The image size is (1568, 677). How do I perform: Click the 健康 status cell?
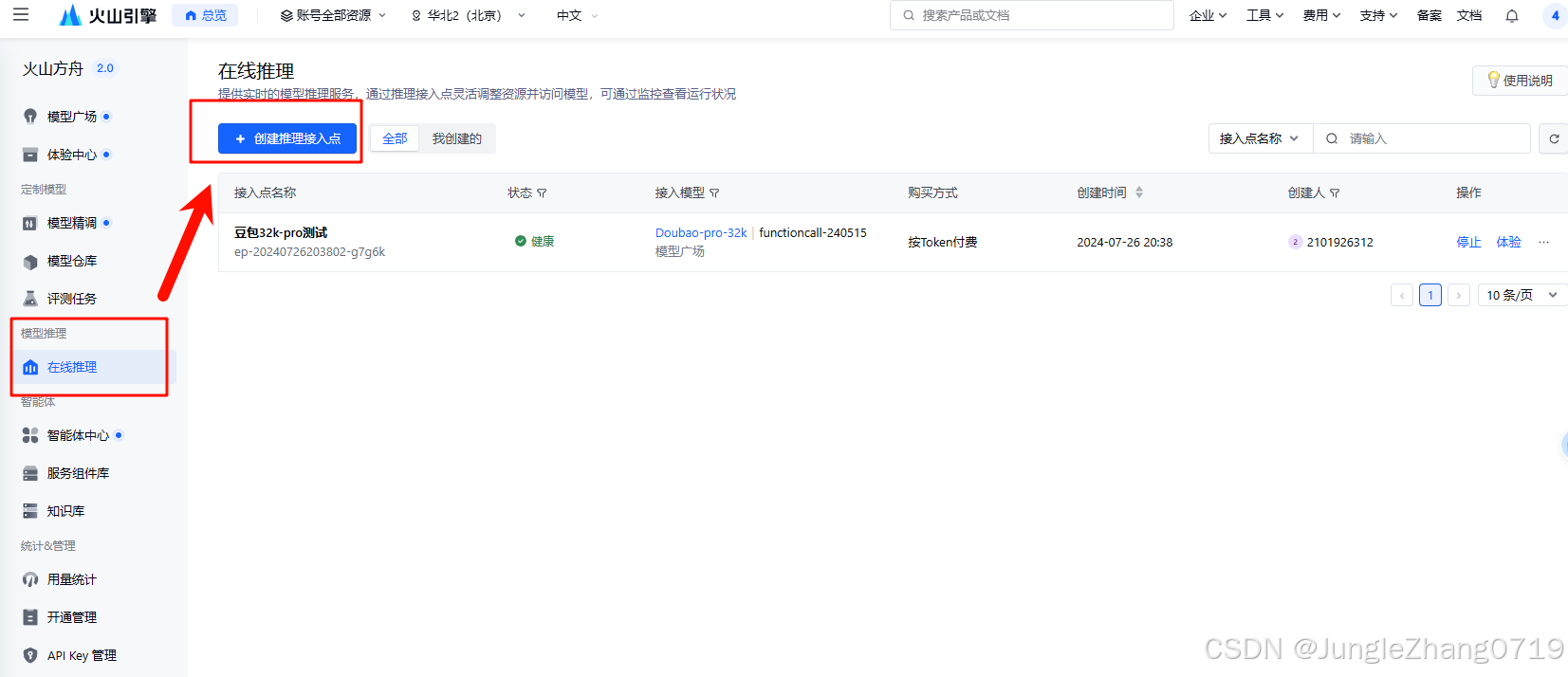point(534,241)
